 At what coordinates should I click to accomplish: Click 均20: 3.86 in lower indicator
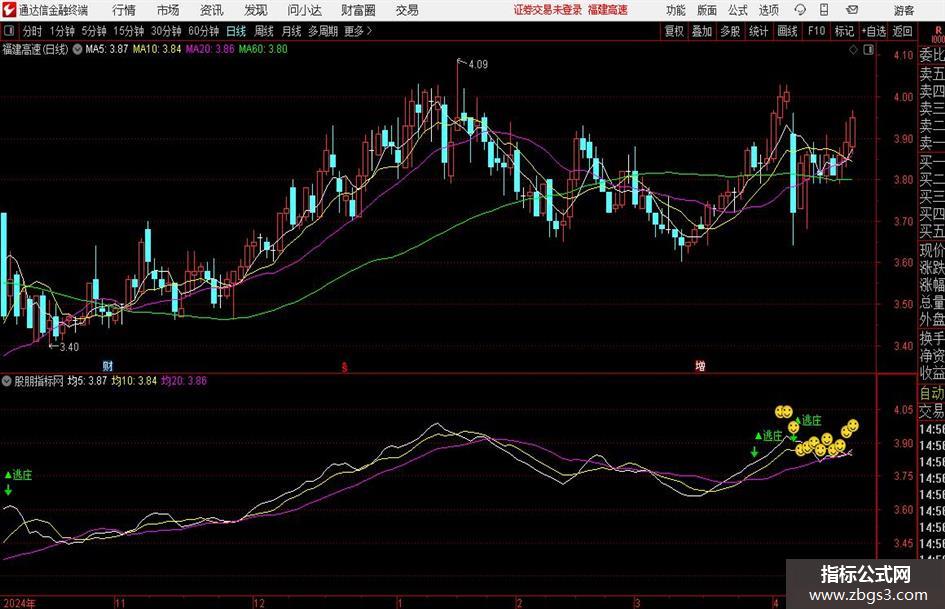[x=184, y=381]
